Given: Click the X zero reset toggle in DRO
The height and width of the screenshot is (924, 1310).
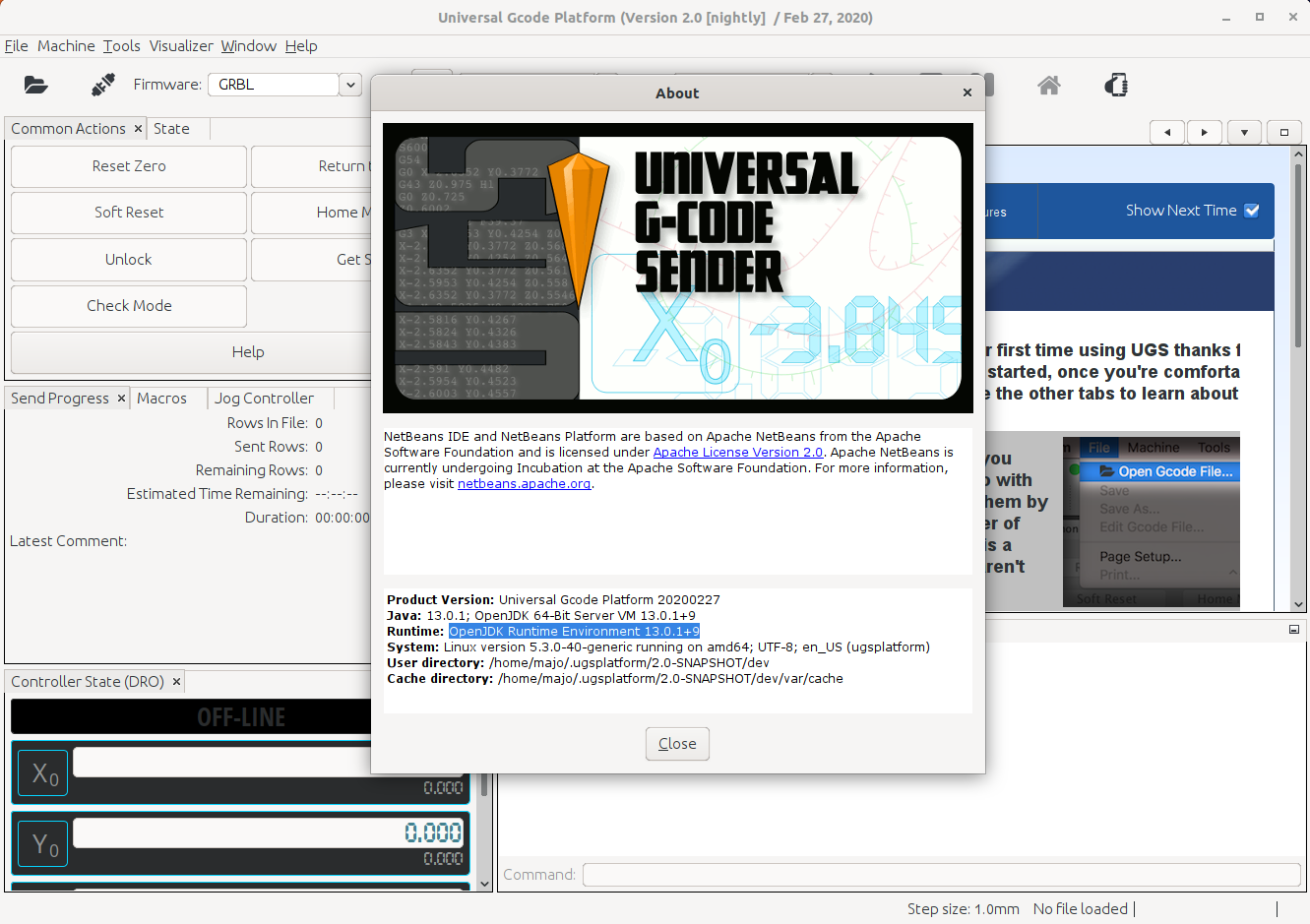Looking at the screenshot, I should coord(42,772).
